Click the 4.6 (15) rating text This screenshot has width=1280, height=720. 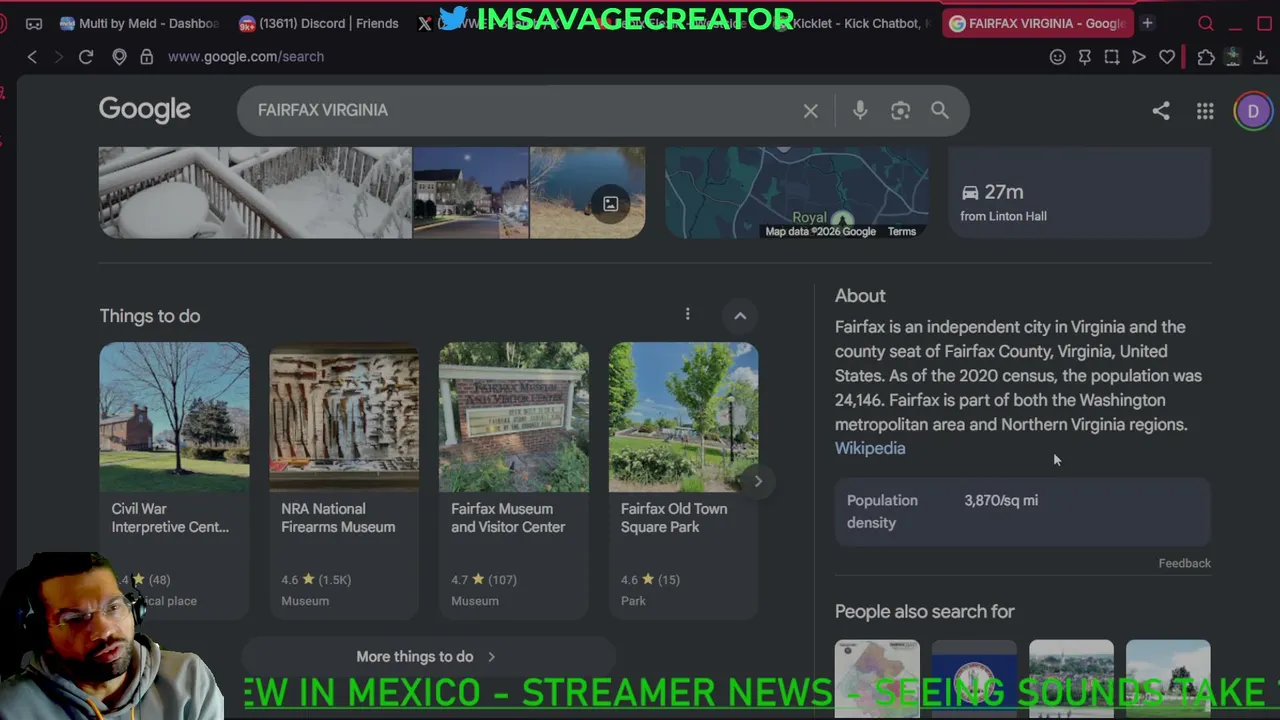(650, 580)
